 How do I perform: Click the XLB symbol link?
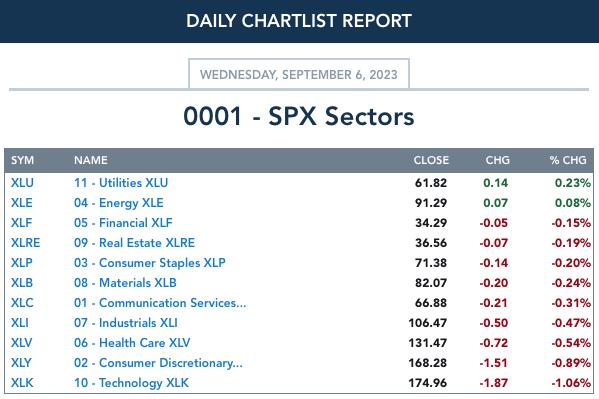coord(22,283)
